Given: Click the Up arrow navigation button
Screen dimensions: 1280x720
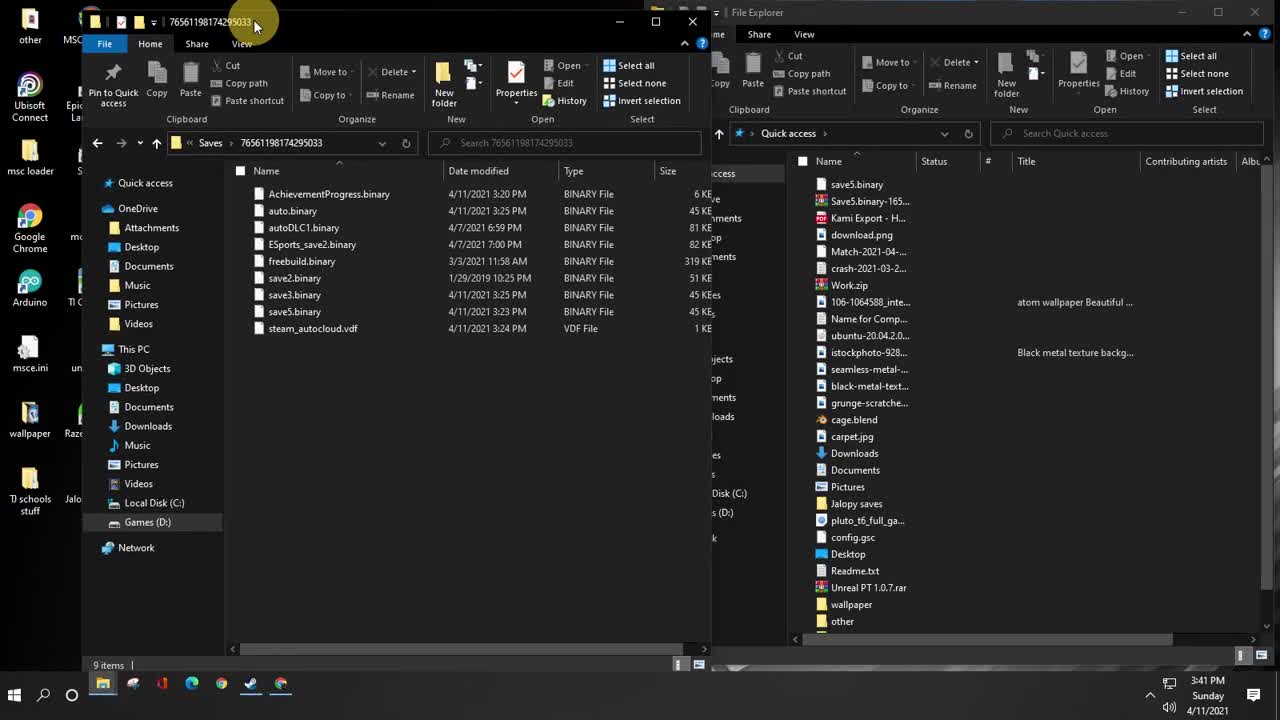Looking at the screenshot, I should pos(156,143).
